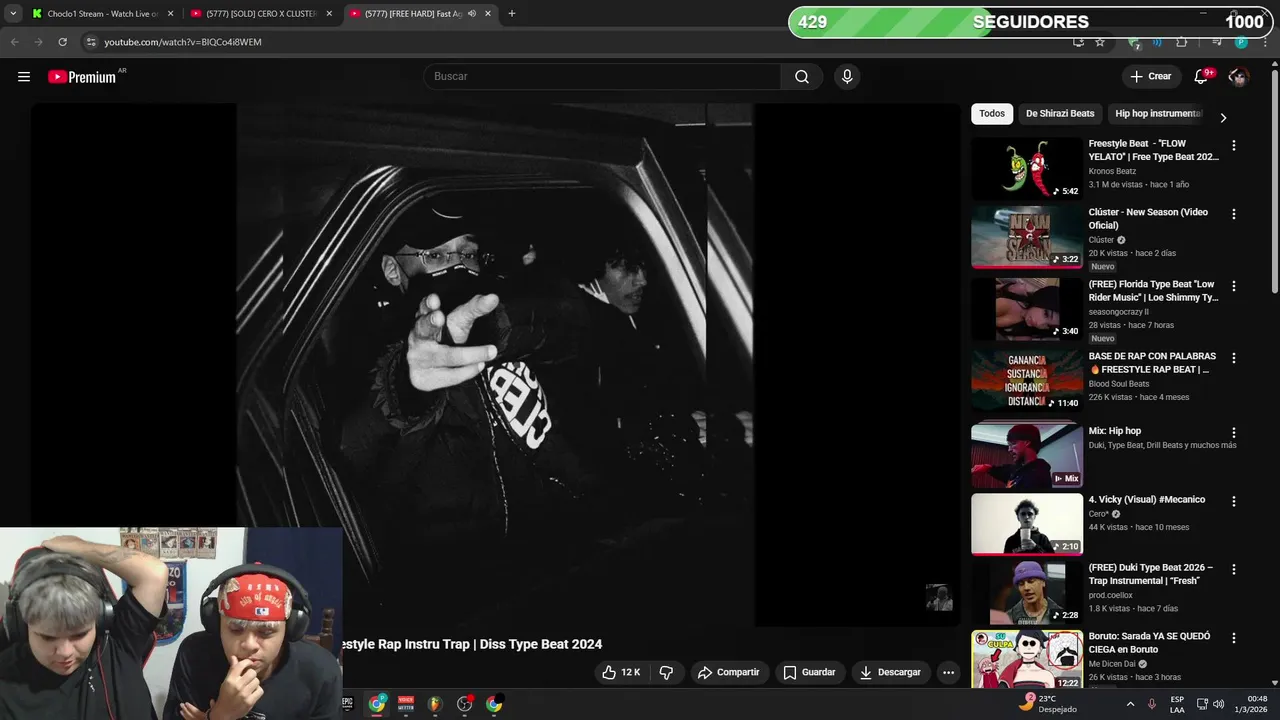Open more actions ellipsis under video
Viewport: 1280px width, 720px height.
pos(948,672)
